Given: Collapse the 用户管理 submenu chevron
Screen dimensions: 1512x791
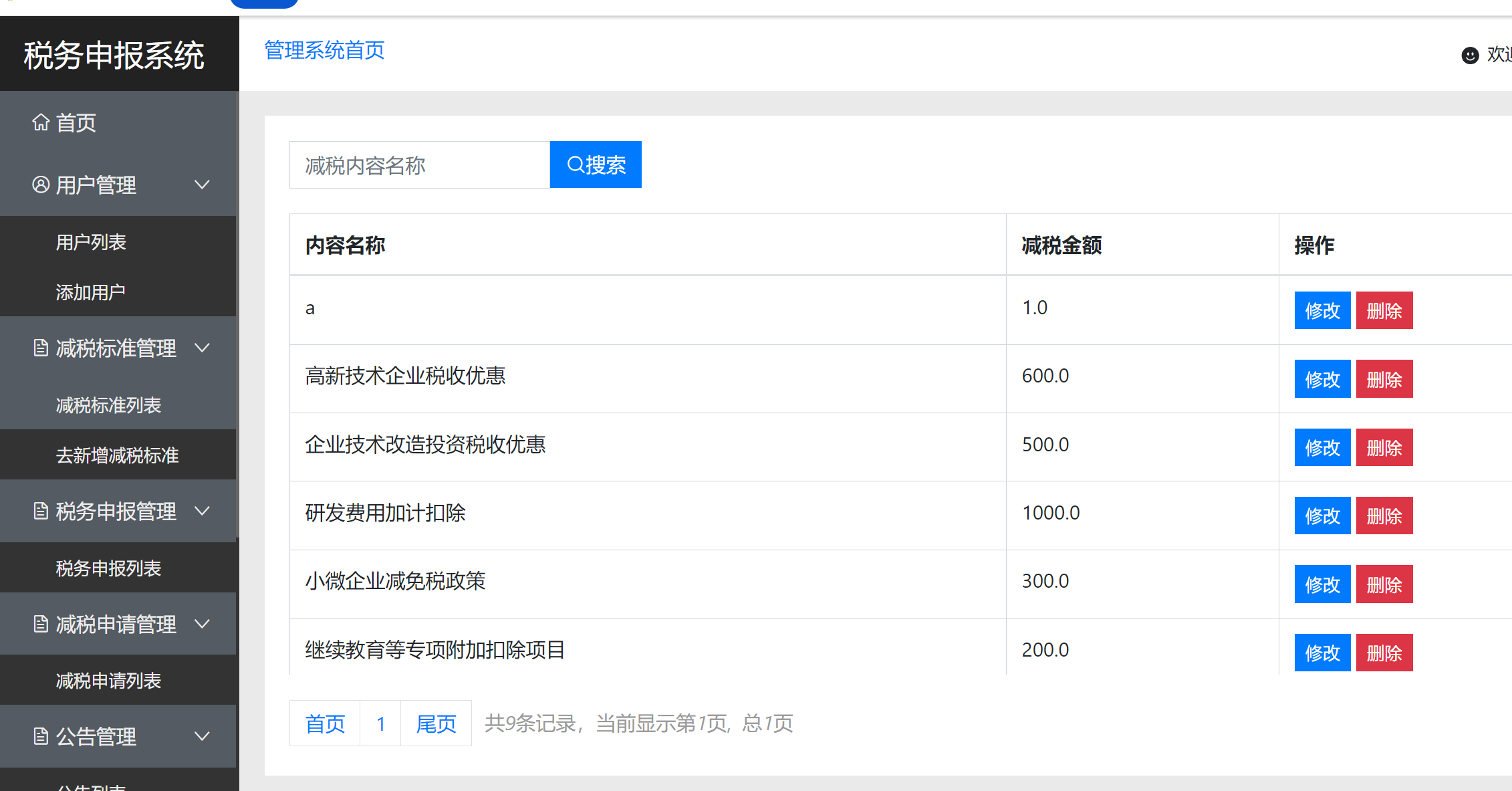Looking at the screenshot, I should pyautogui.click(x=202, y=185).
